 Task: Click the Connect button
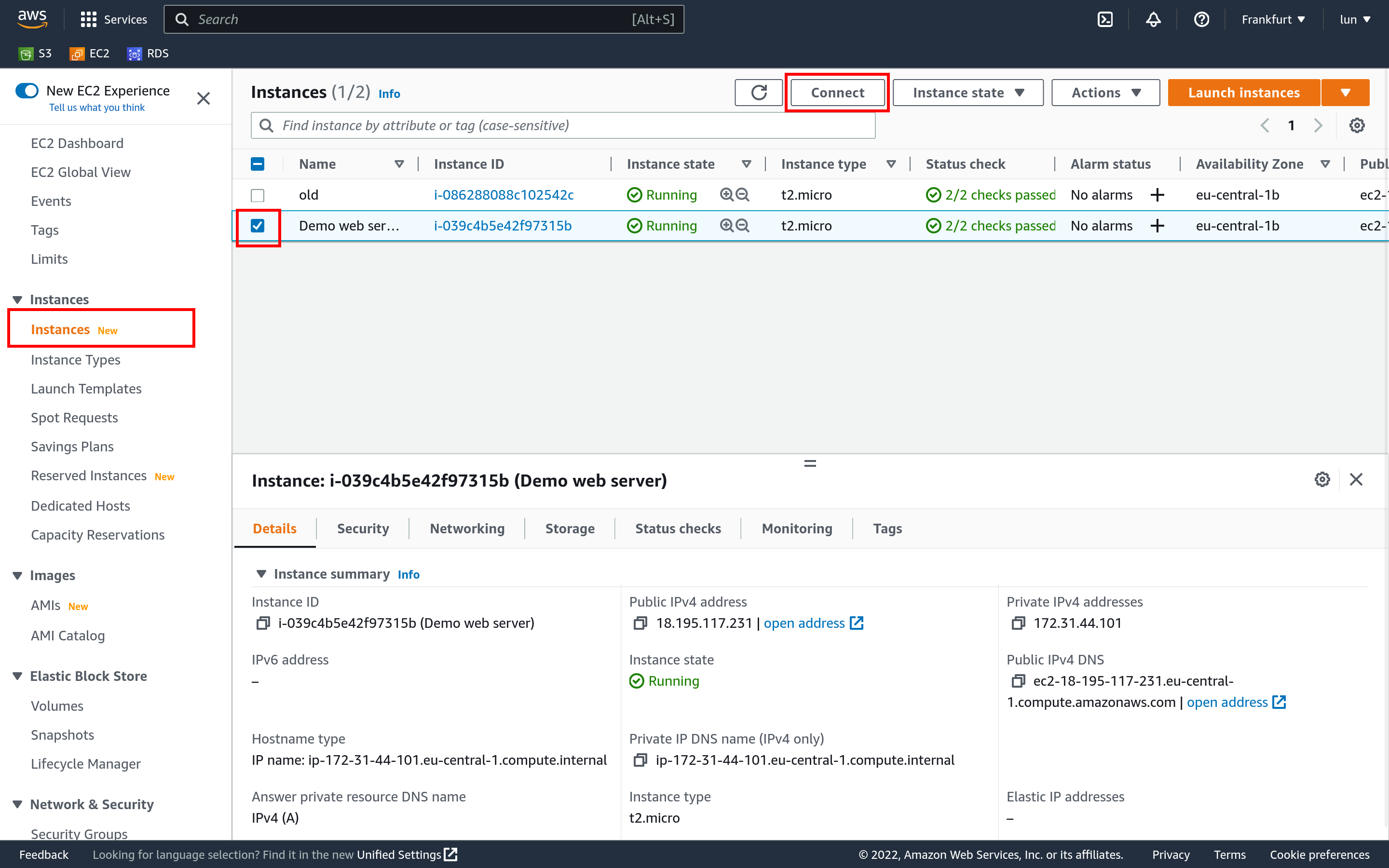837,93
